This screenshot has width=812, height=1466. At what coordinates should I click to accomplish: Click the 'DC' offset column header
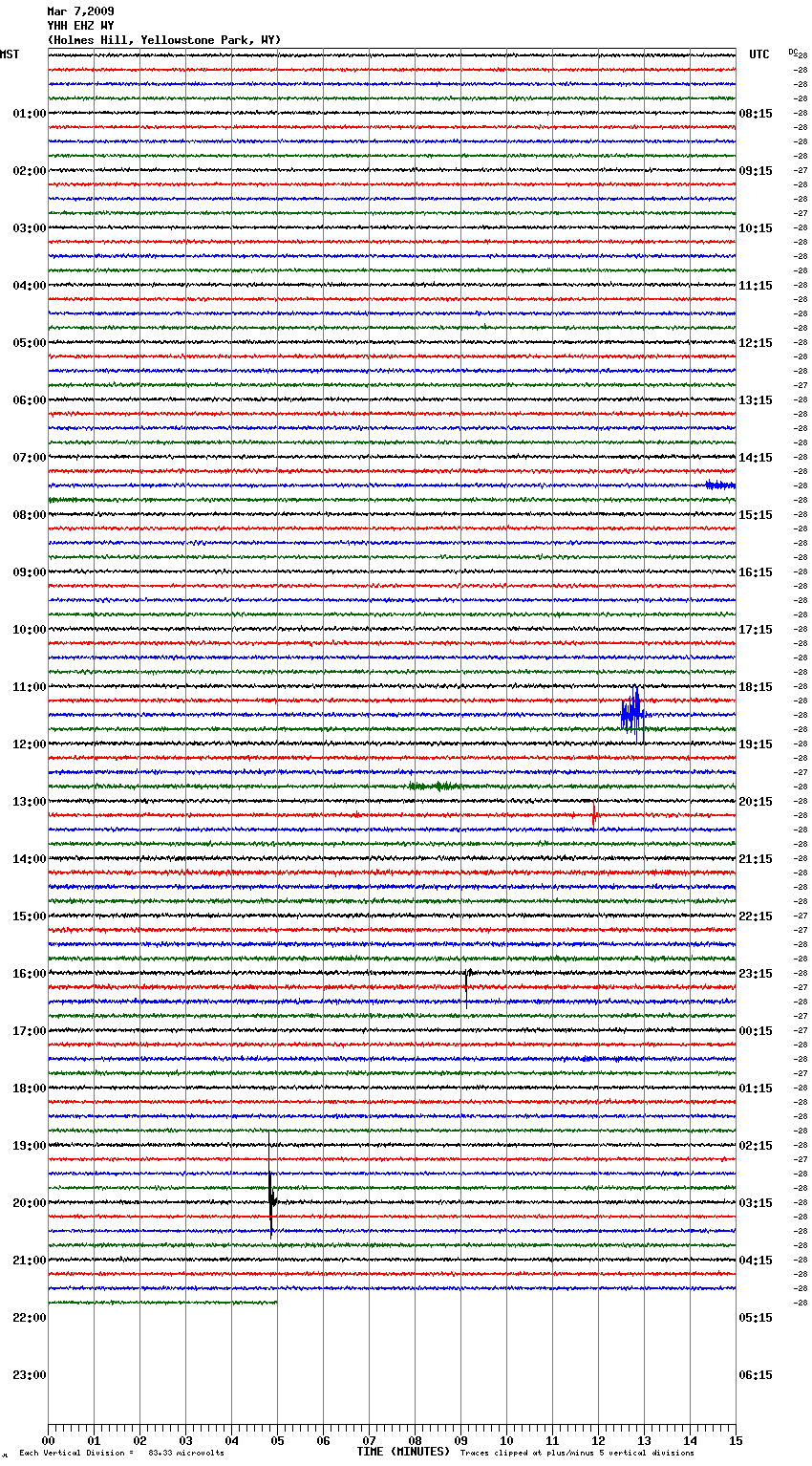tap(793, 52)
